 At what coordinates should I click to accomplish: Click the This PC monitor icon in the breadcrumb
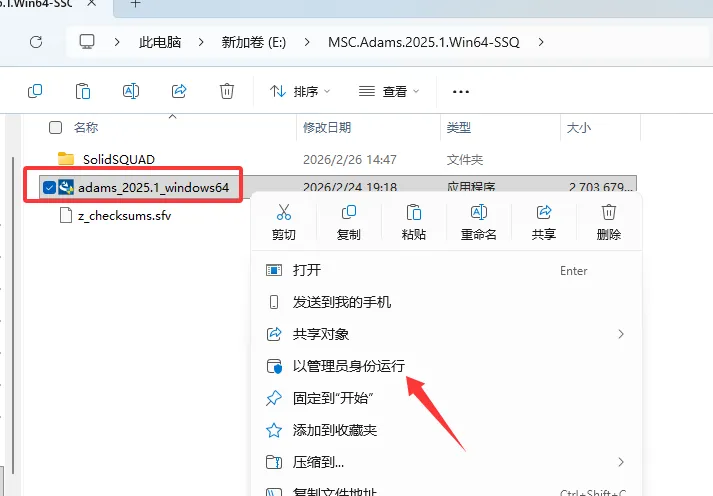tap(87, 42)
